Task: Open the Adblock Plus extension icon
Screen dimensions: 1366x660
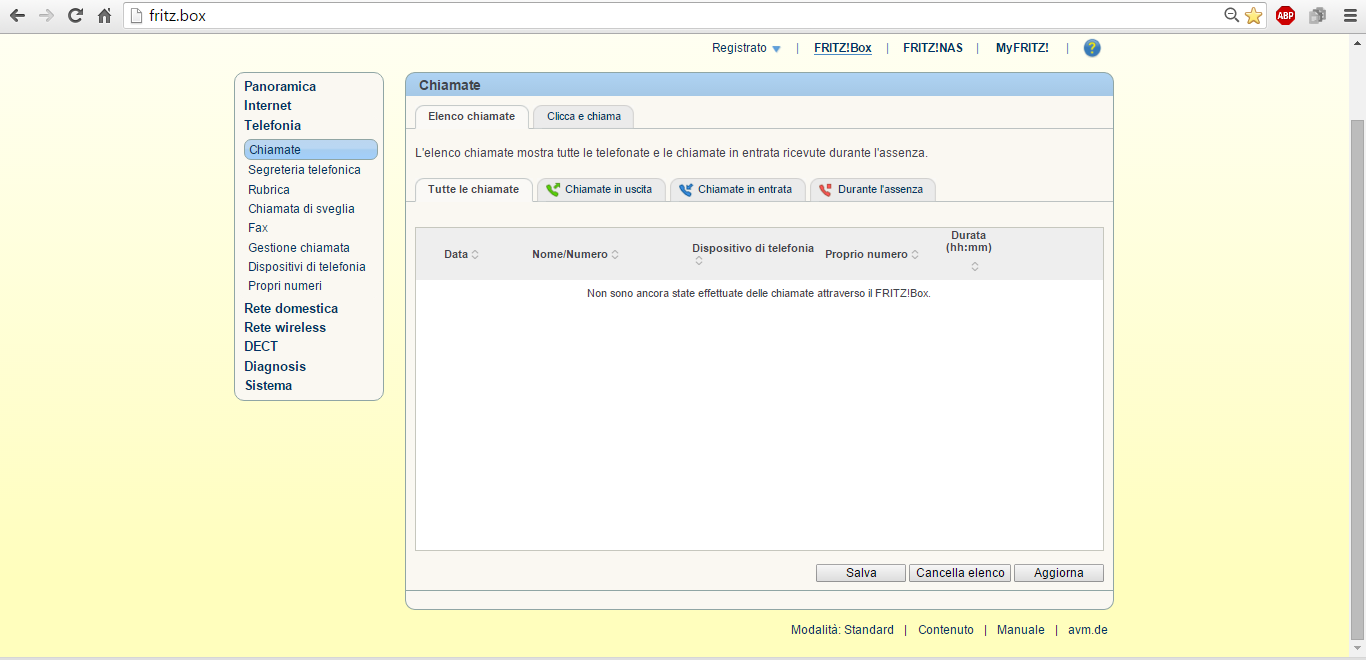Action: tap(1285, 15)
